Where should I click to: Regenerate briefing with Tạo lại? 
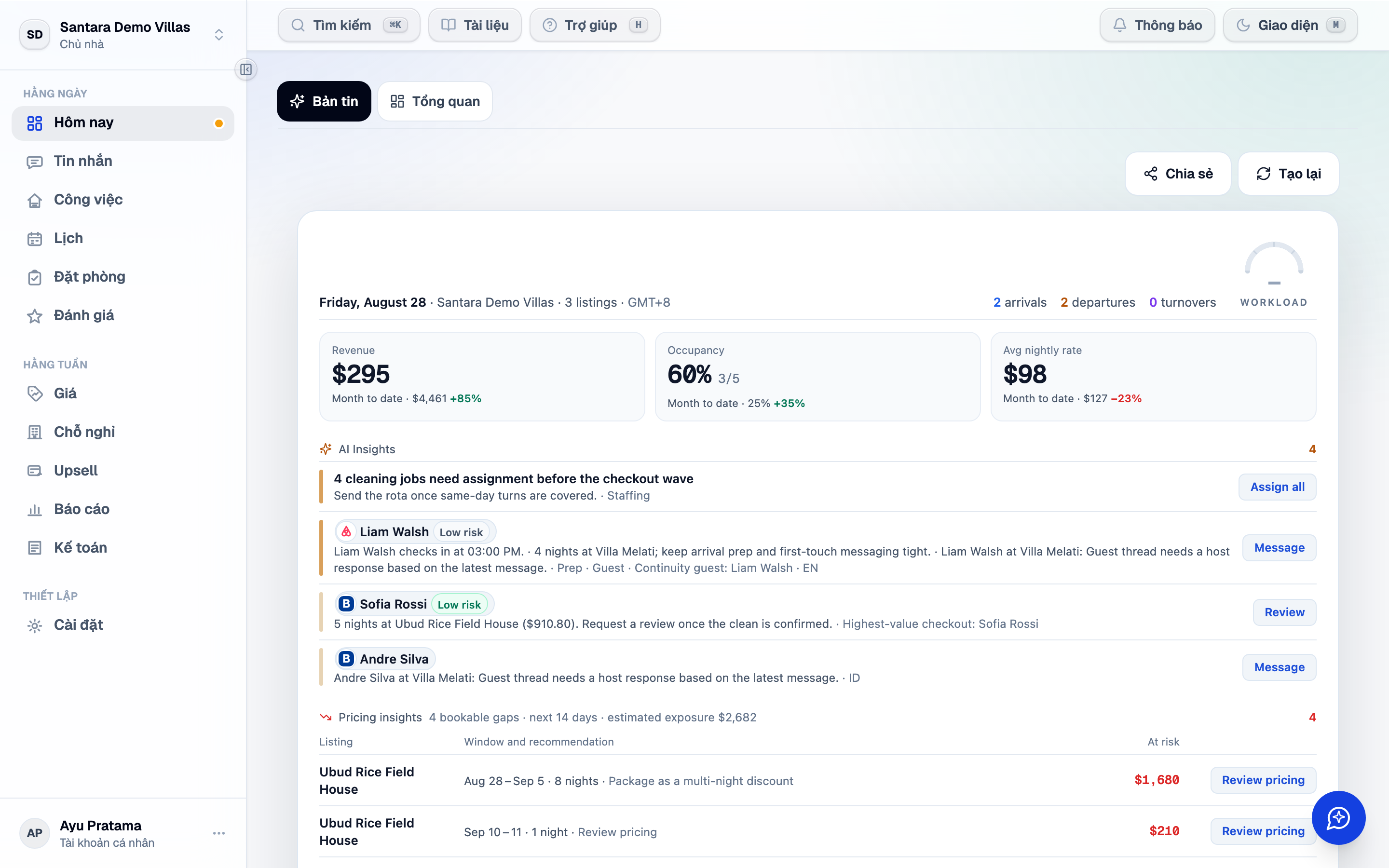1289,174
